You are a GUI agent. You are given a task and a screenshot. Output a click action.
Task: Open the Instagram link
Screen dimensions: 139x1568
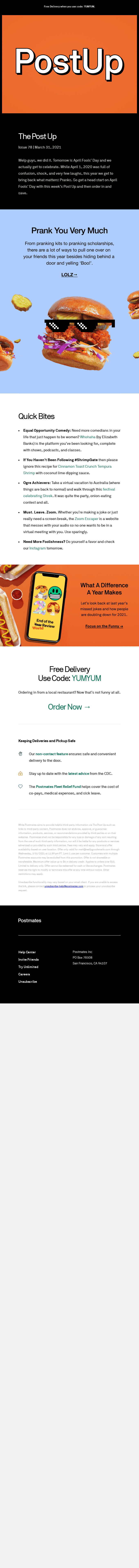[x=37, y=548]
